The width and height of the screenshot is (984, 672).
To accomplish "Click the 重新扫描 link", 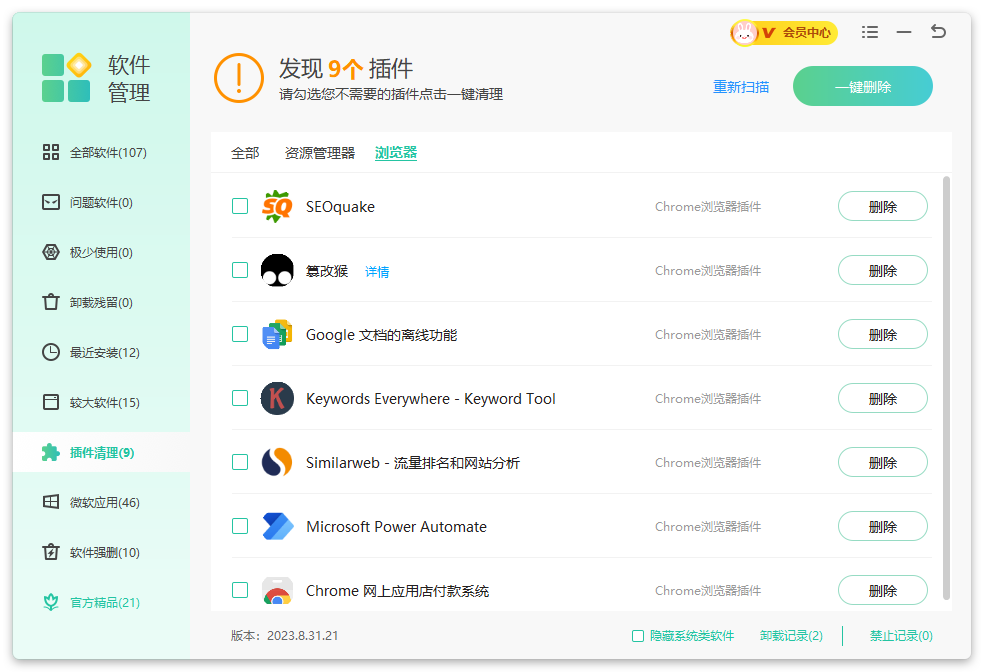I will pos(741,87).
